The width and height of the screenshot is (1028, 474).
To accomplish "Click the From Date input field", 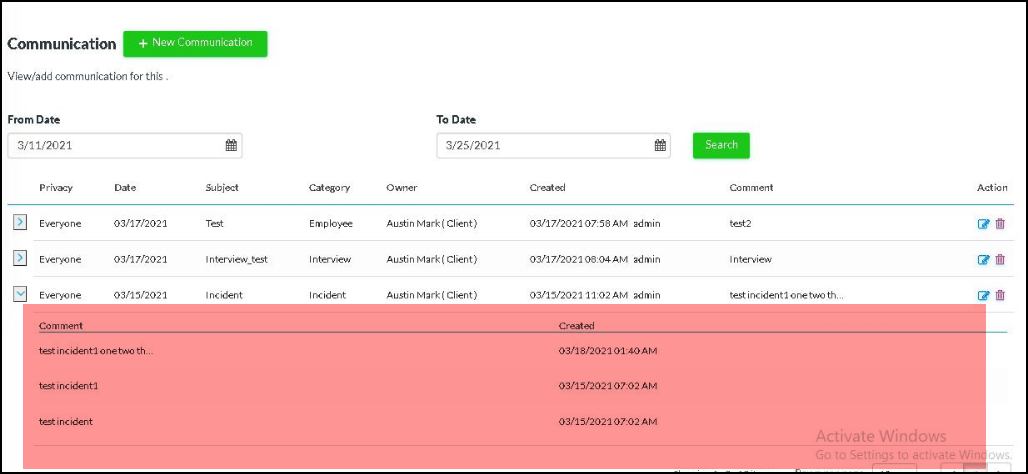I will point(115,146).
